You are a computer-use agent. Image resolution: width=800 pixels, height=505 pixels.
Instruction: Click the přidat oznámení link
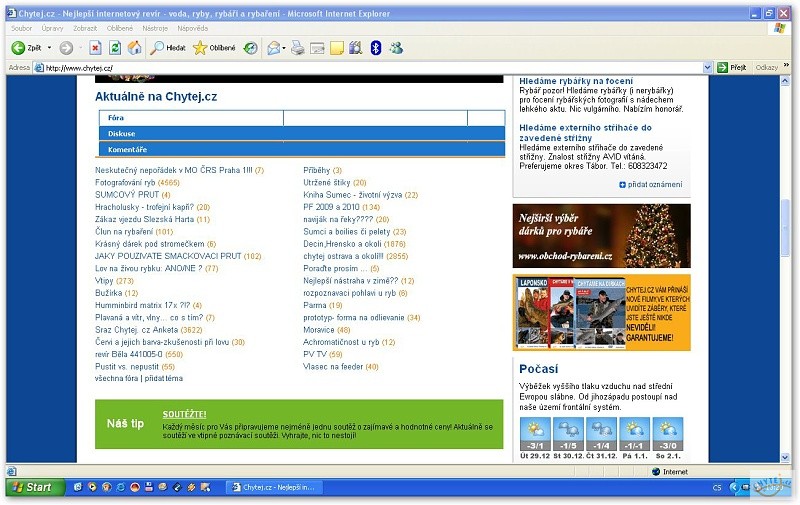coord(655,185)
